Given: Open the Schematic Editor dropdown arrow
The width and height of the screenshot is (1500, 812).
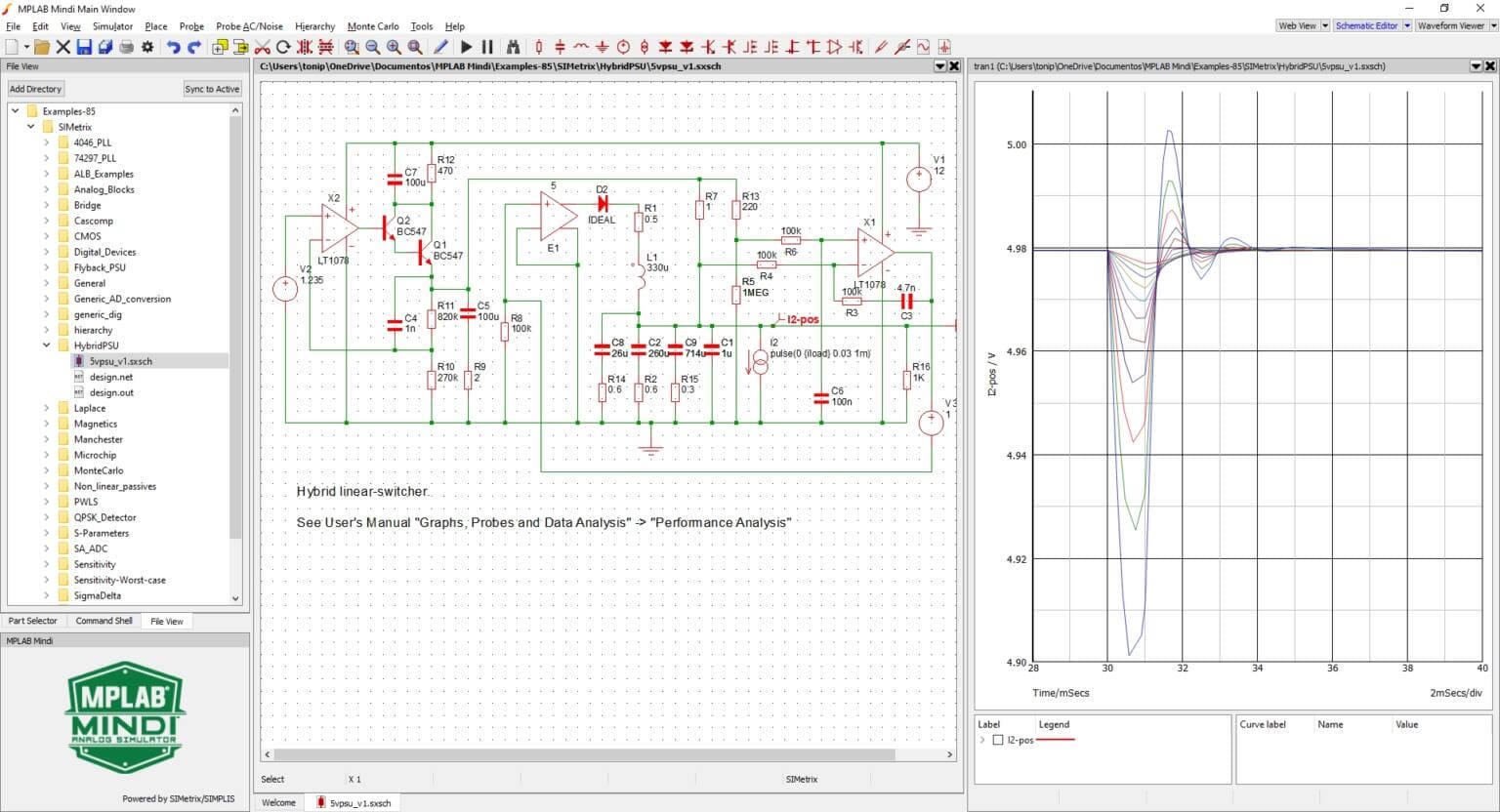Looking at the screenshot, I should click(1407, 25).
